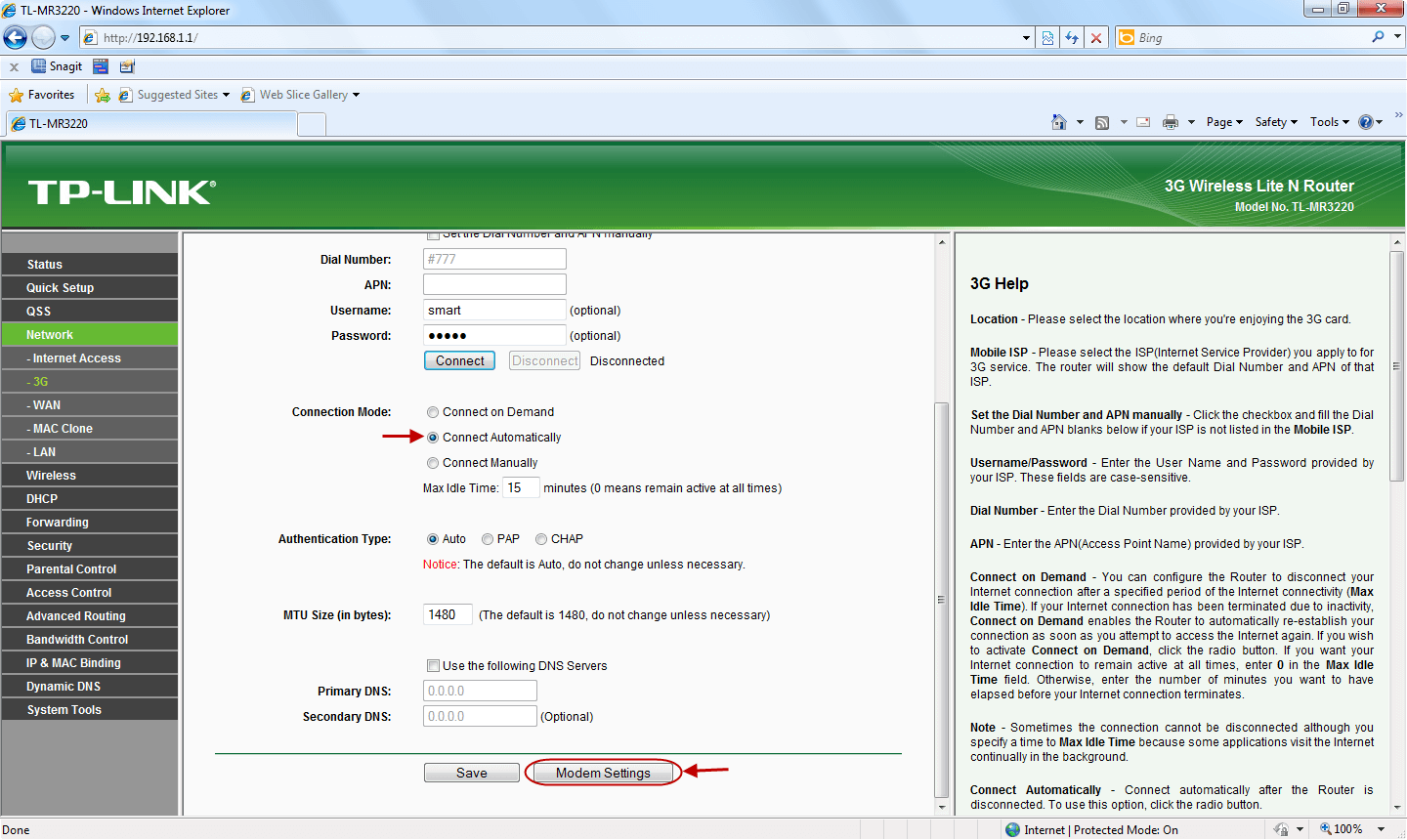1407x840 pixels.
Task: Open Recent Pages dropdown arrow beside Forward
Action: 65,38
